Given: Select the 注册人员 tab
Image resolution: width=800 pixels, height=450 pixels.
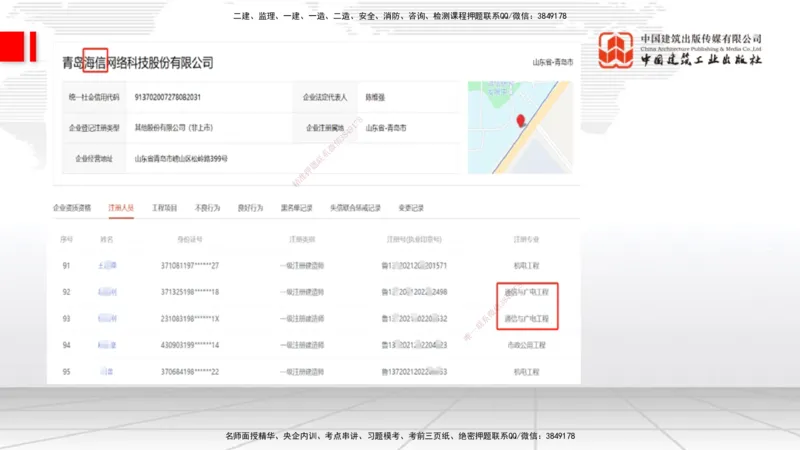Looking at the screenshot, I should 121,208.
